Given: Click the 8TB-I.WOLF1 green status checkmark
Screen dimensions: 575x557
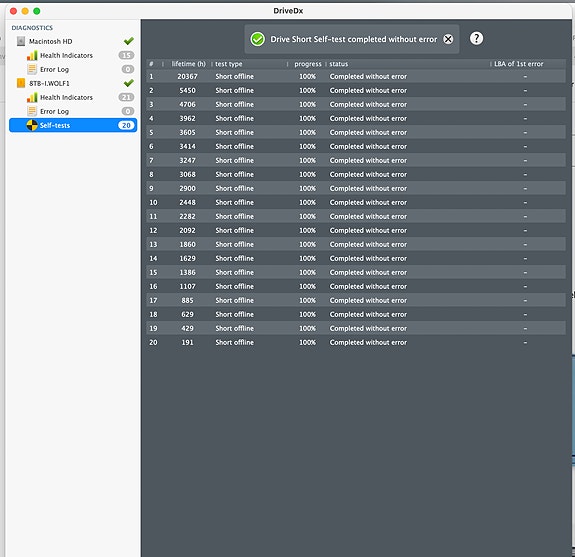Looking at the screenshot, I should [x=128, y=83].
